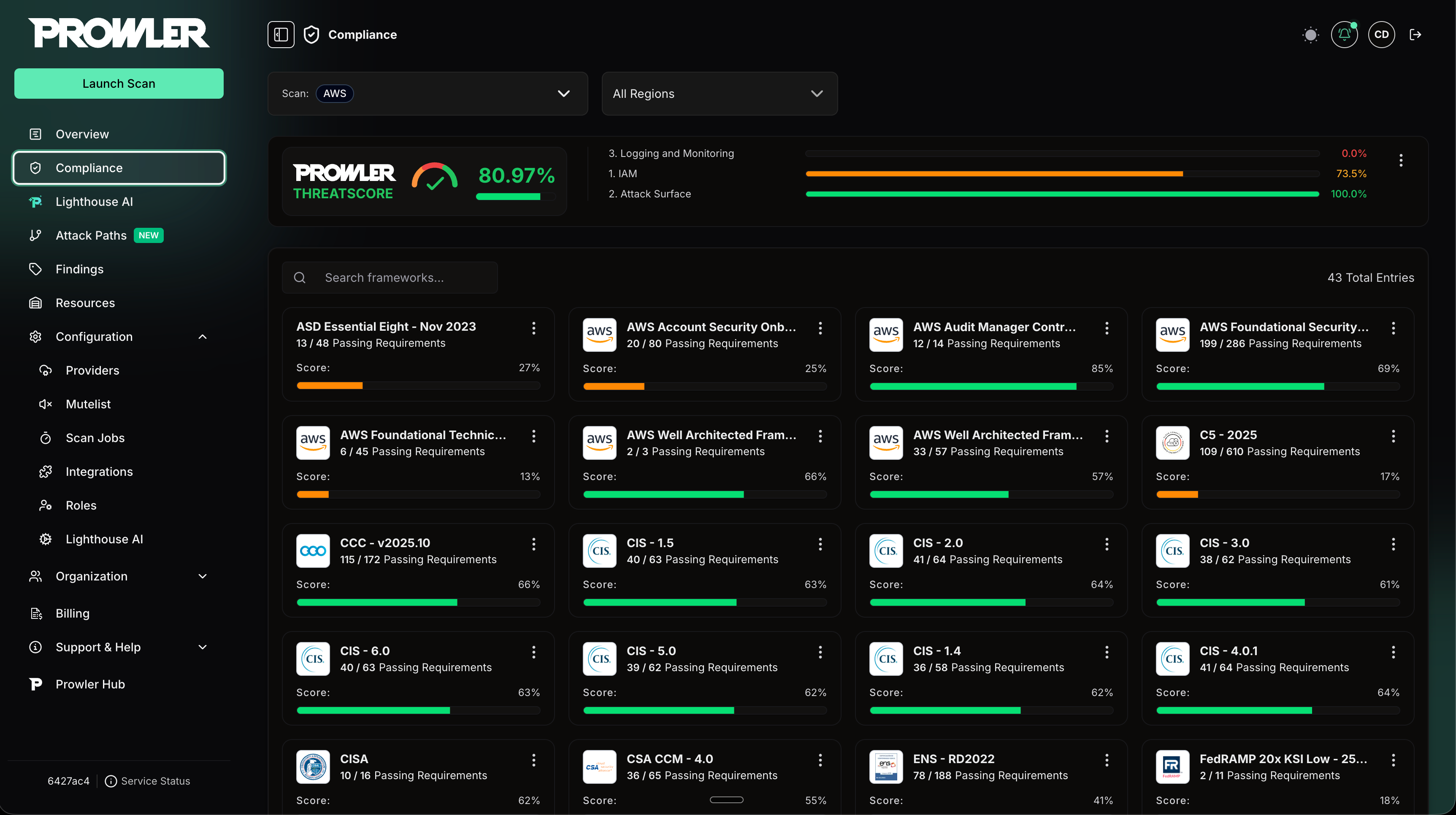Click the CCC framework logo
The width and height of the screenshot is (1456, 815).
[313, 551]
